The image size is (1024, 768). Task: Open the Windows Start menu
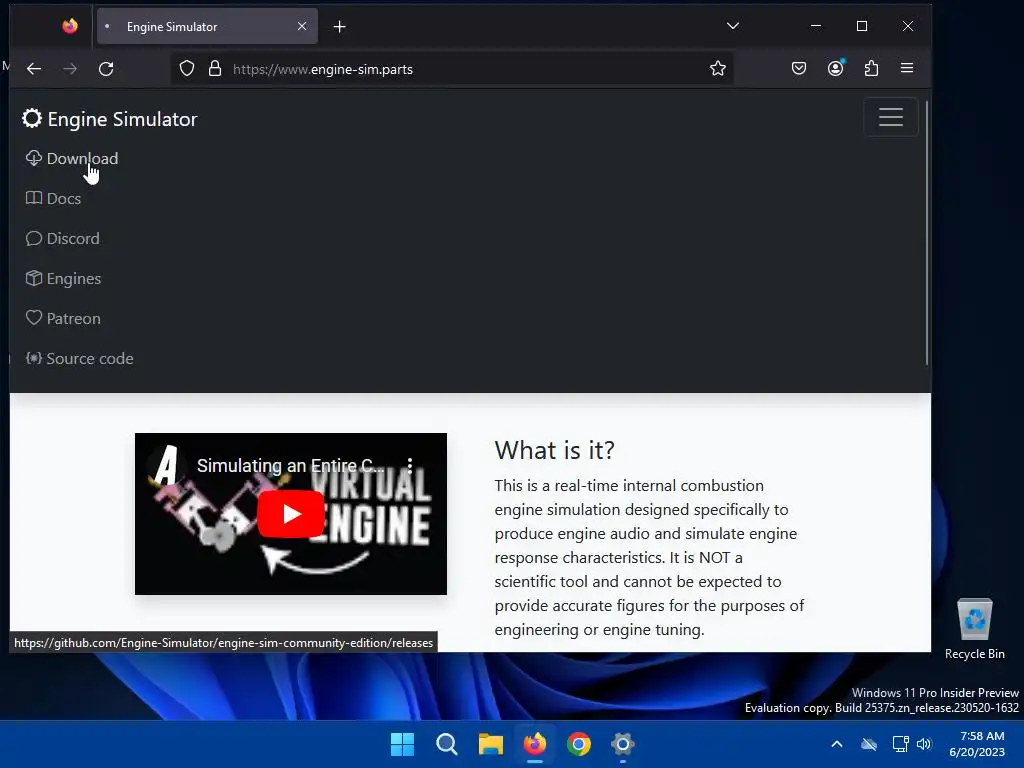click(402, 744)
